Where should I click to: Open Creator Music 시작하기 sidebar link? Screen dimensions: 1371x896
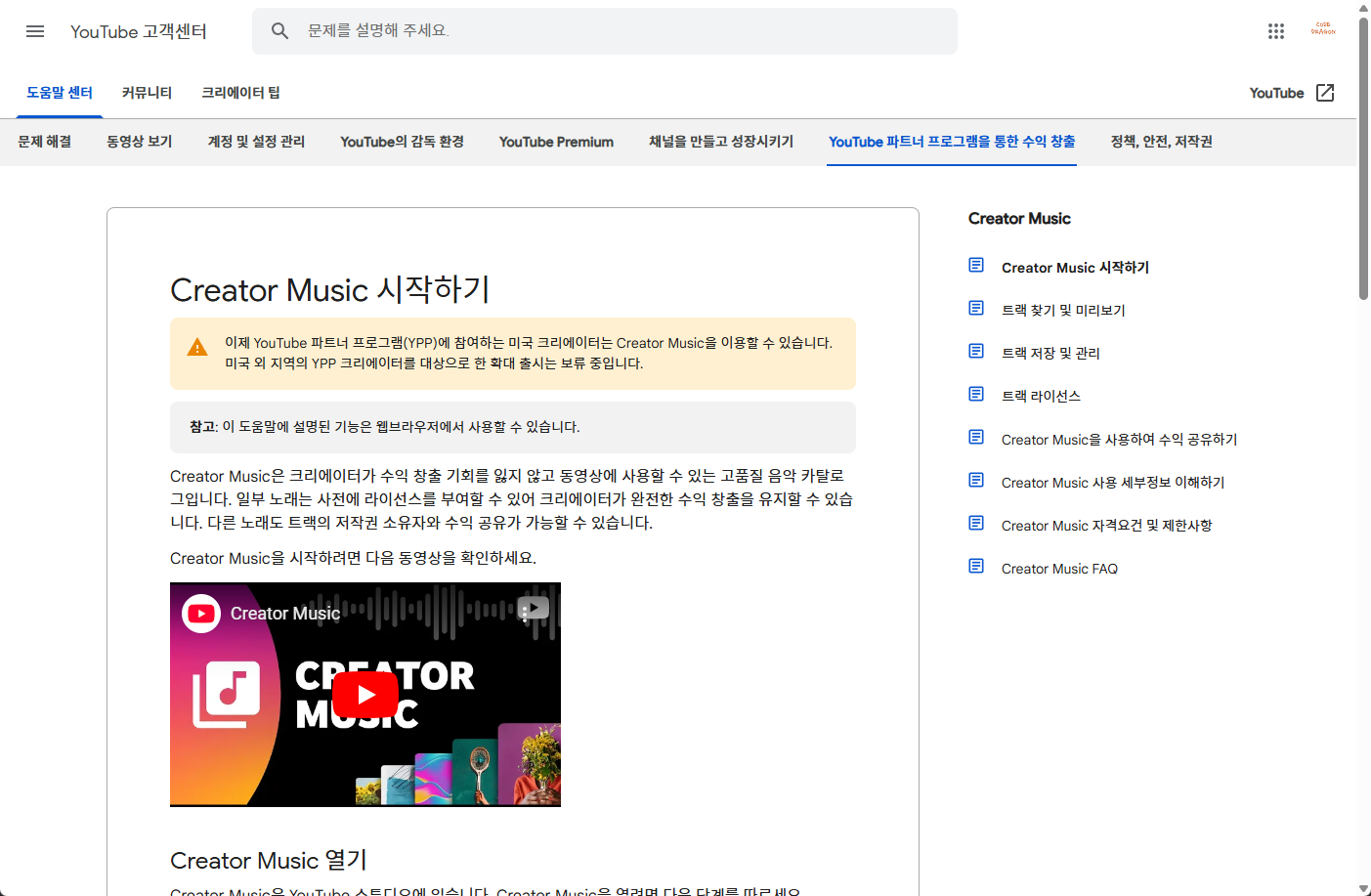pos(1075,268)
